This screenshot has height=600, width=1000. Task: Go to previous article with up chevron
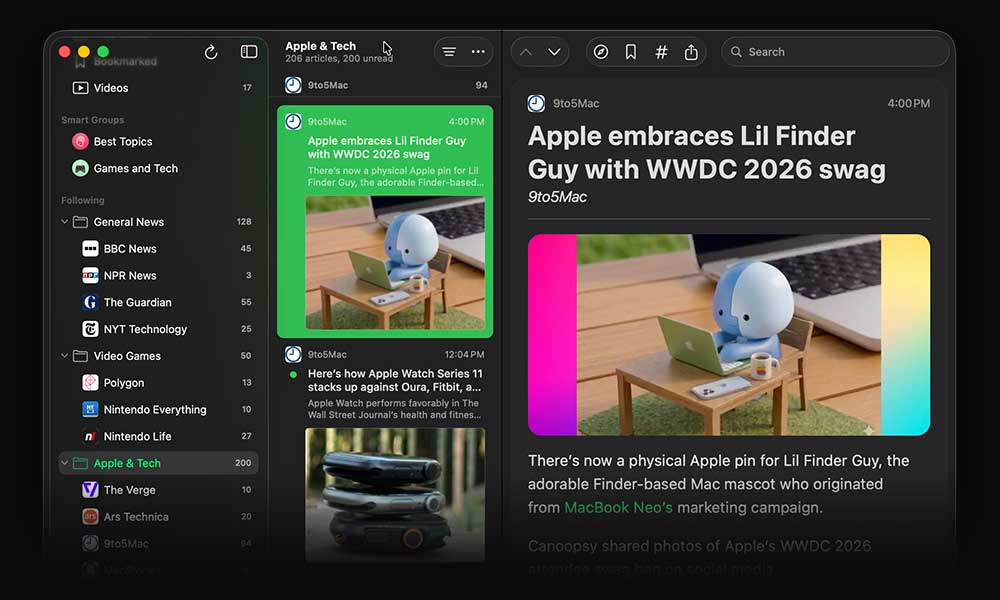[526, 52]
